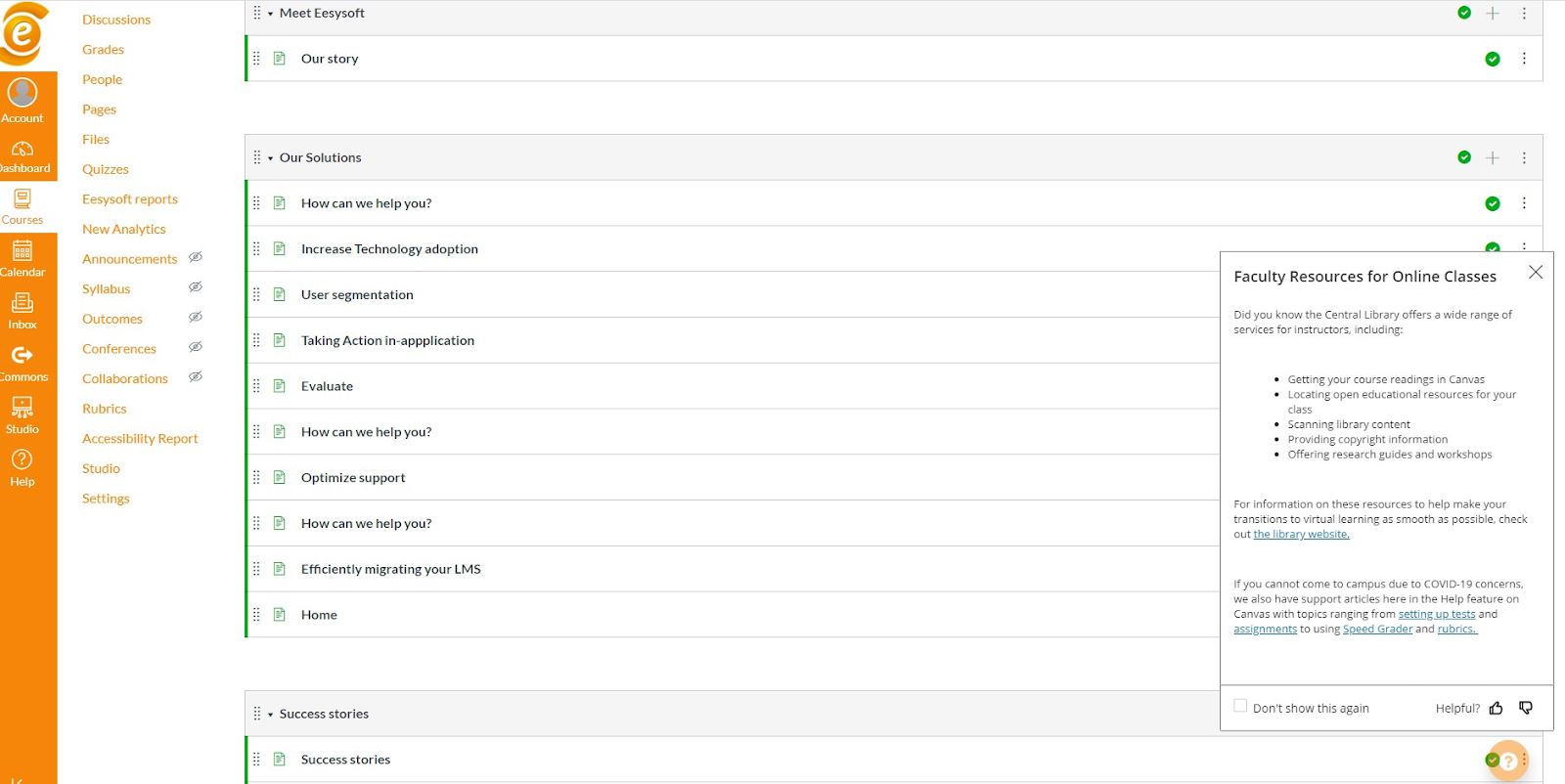Viewport: 1565px width, 784px height.
Task: Click thumbs down icon in popup
Action: pyautogui.click(x=1526, y=708)
